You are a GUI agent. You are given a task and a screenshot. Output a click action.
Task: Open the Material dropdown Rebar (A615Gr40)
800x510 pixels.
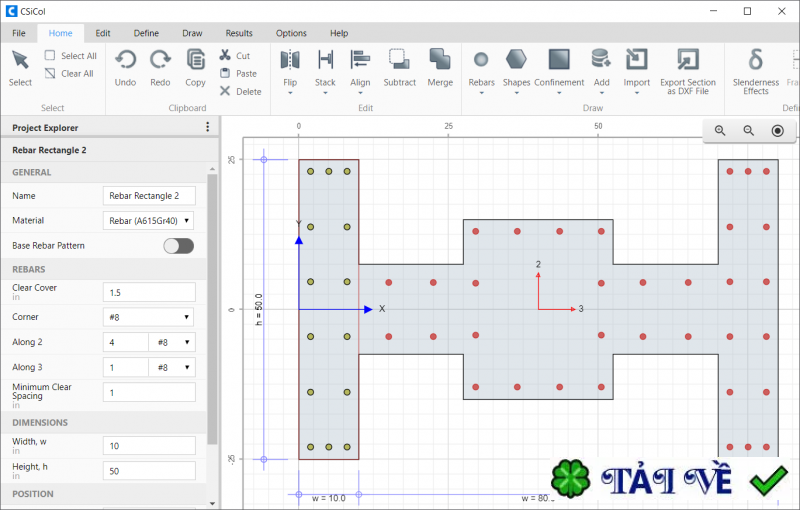click(149, 221)
